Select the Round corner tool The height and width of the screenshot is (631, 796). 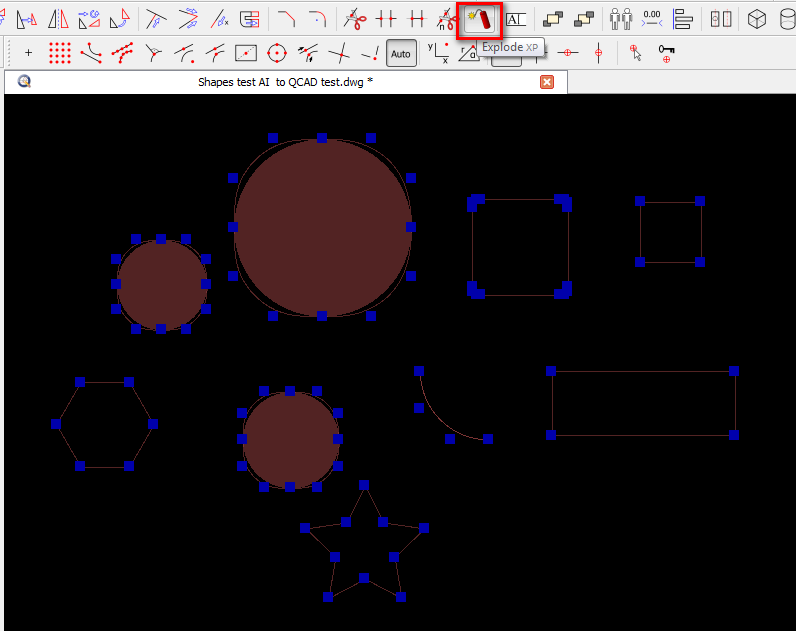click(318, 19)
